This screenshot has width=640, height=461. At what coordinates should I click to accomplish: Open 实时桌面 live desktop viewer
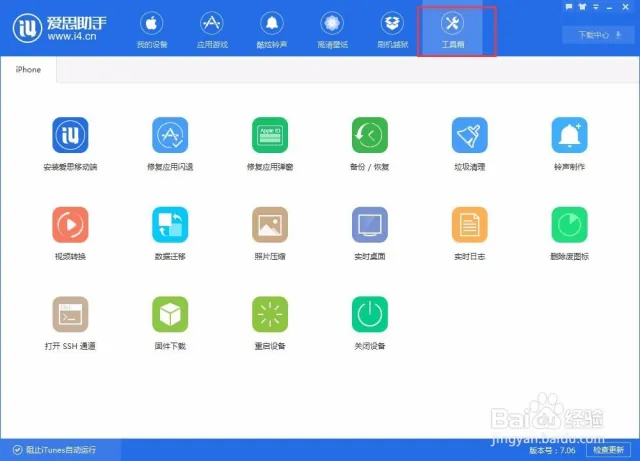point(369,225)
